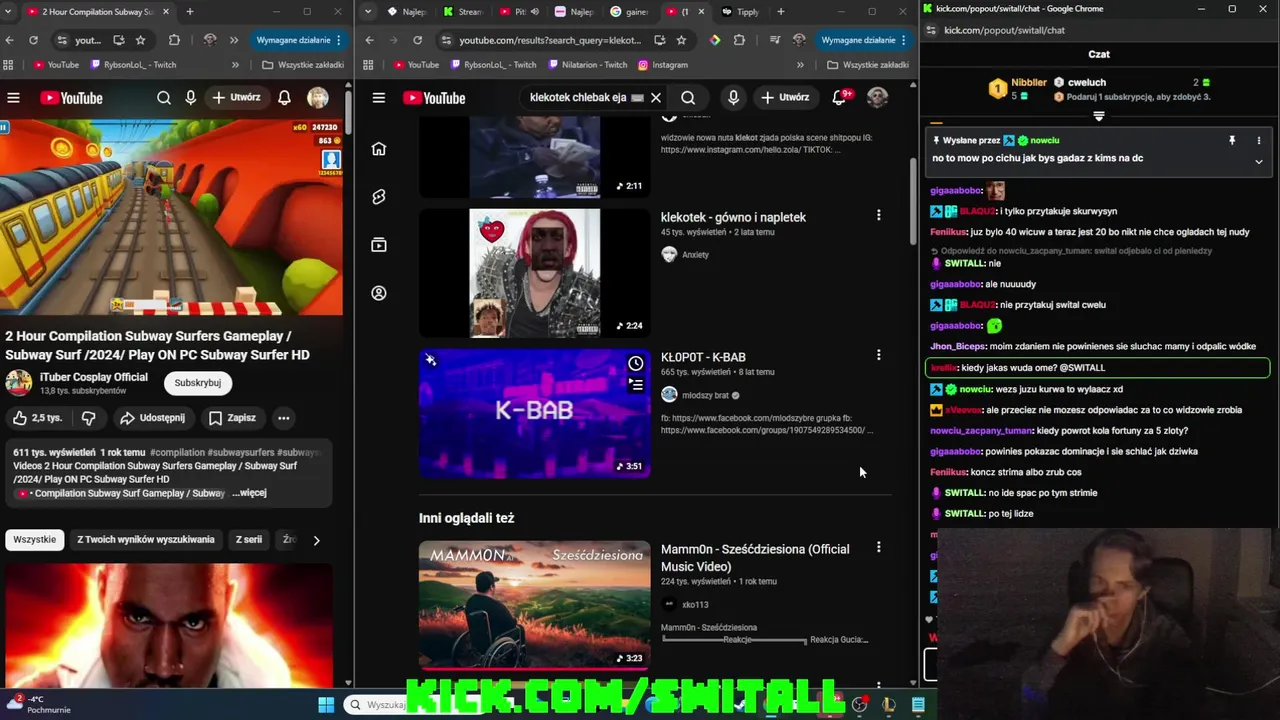Click 'Wymagane działanie' in the left browser
The image size is (1280, 720).
click(299, 40)
